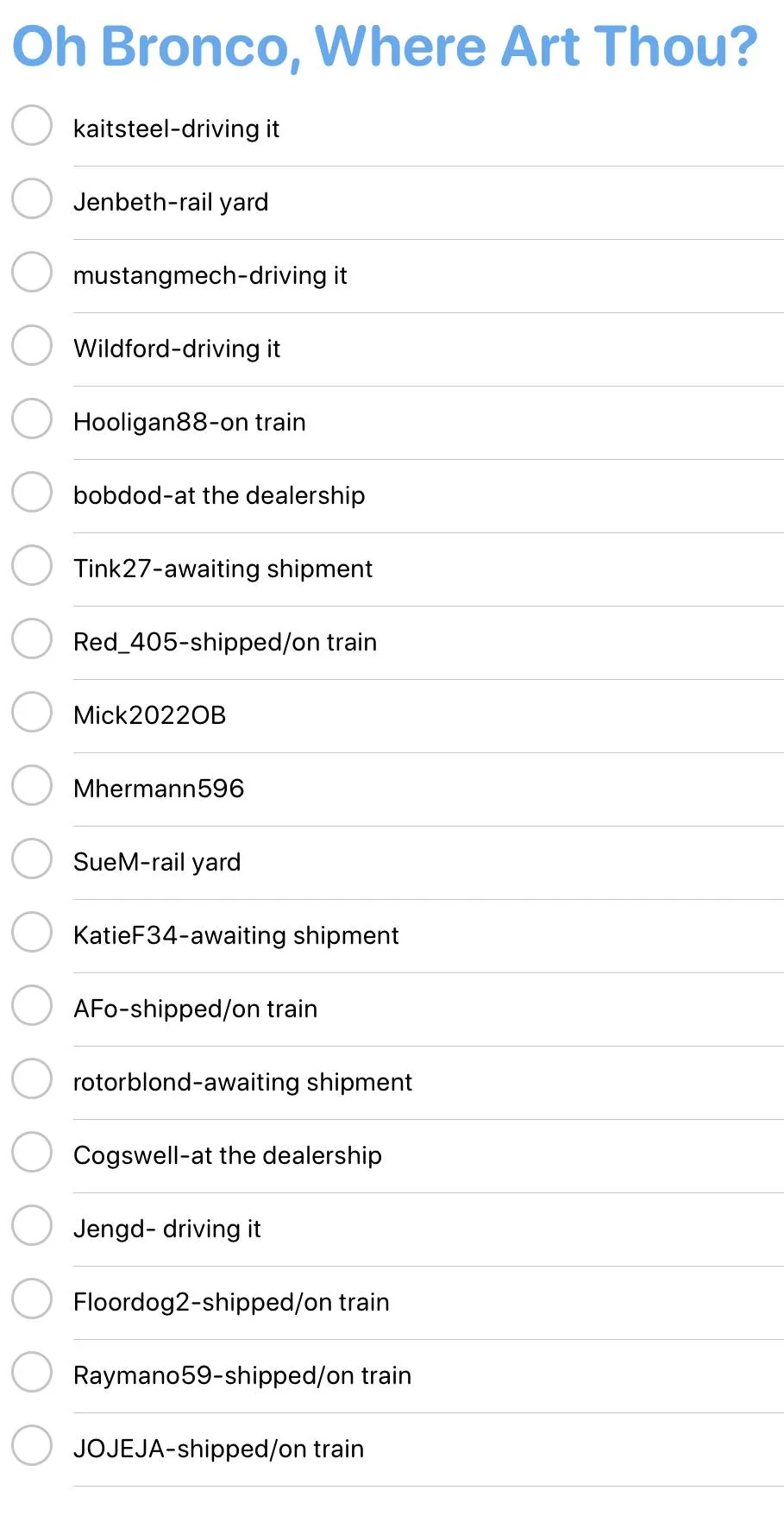Select Cogswell-at the dealership radio button

(x=32, y=1152)
